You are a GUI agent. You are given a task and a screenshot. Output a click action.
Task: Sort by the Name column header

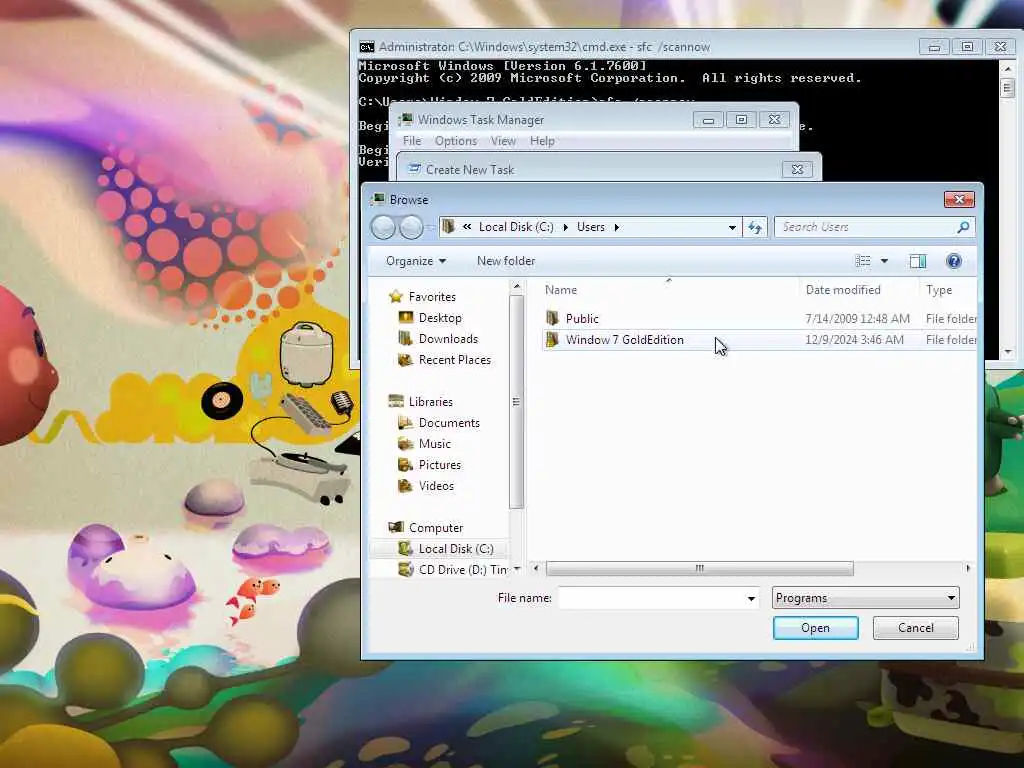pyautogui.click(x=669, y=290)
